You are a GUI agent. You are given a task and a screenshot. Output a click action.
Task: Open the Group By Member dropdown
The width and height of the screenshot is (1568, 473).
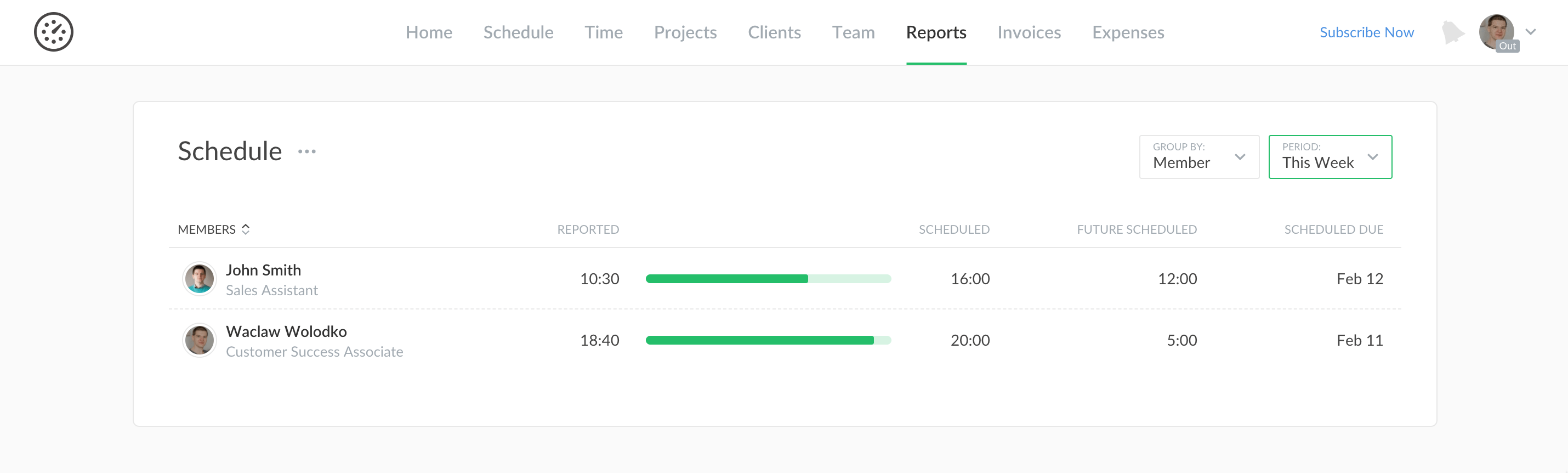1198,156
